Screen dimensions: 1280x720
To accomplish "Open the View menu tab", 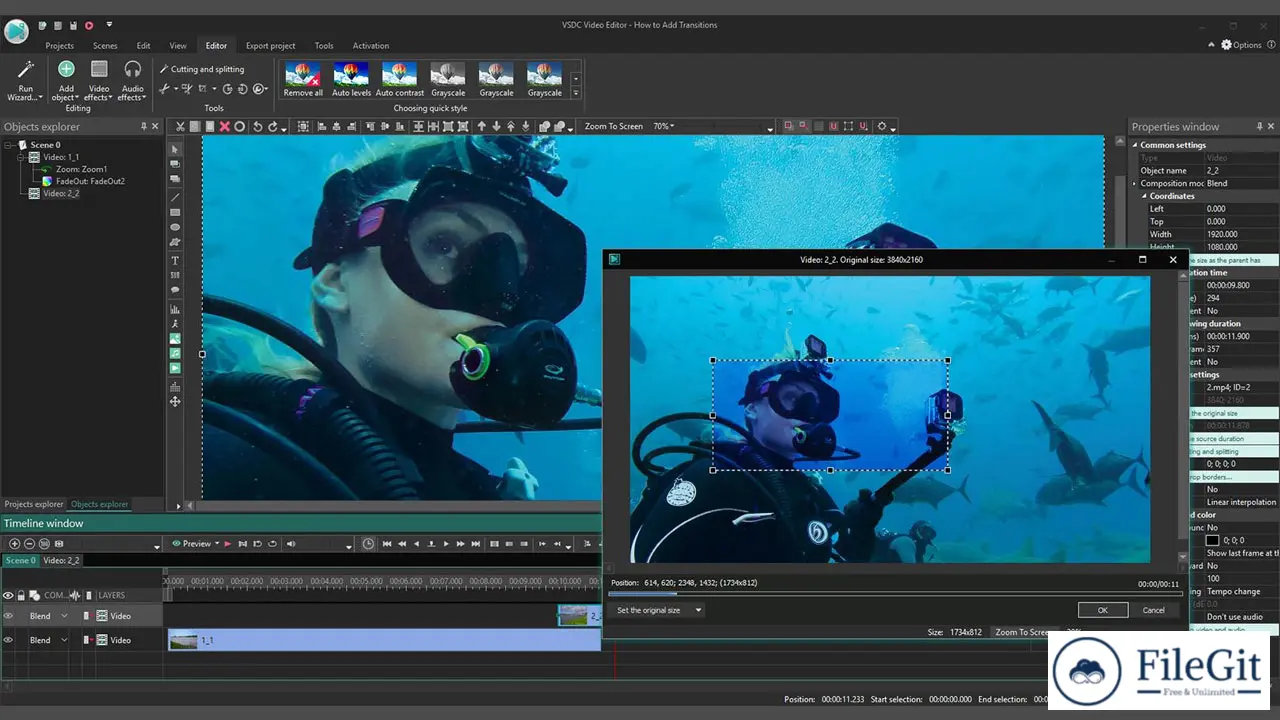I will (178, 46).
